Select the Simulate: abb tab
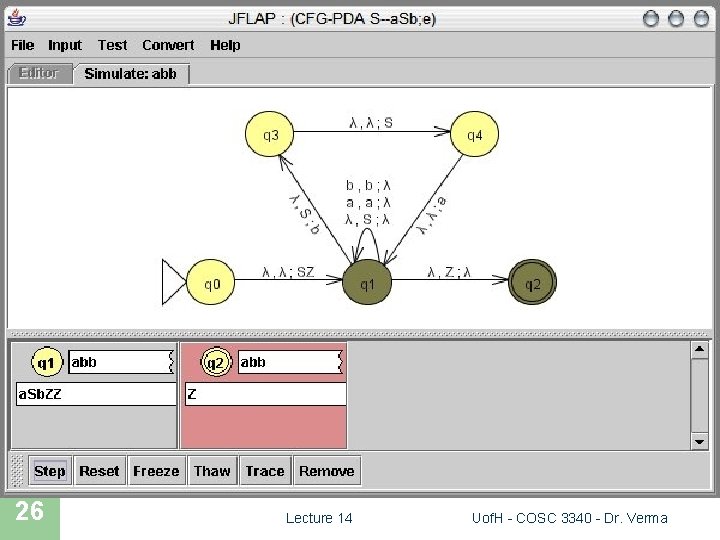The image size is (720, 540). (131, 73)
